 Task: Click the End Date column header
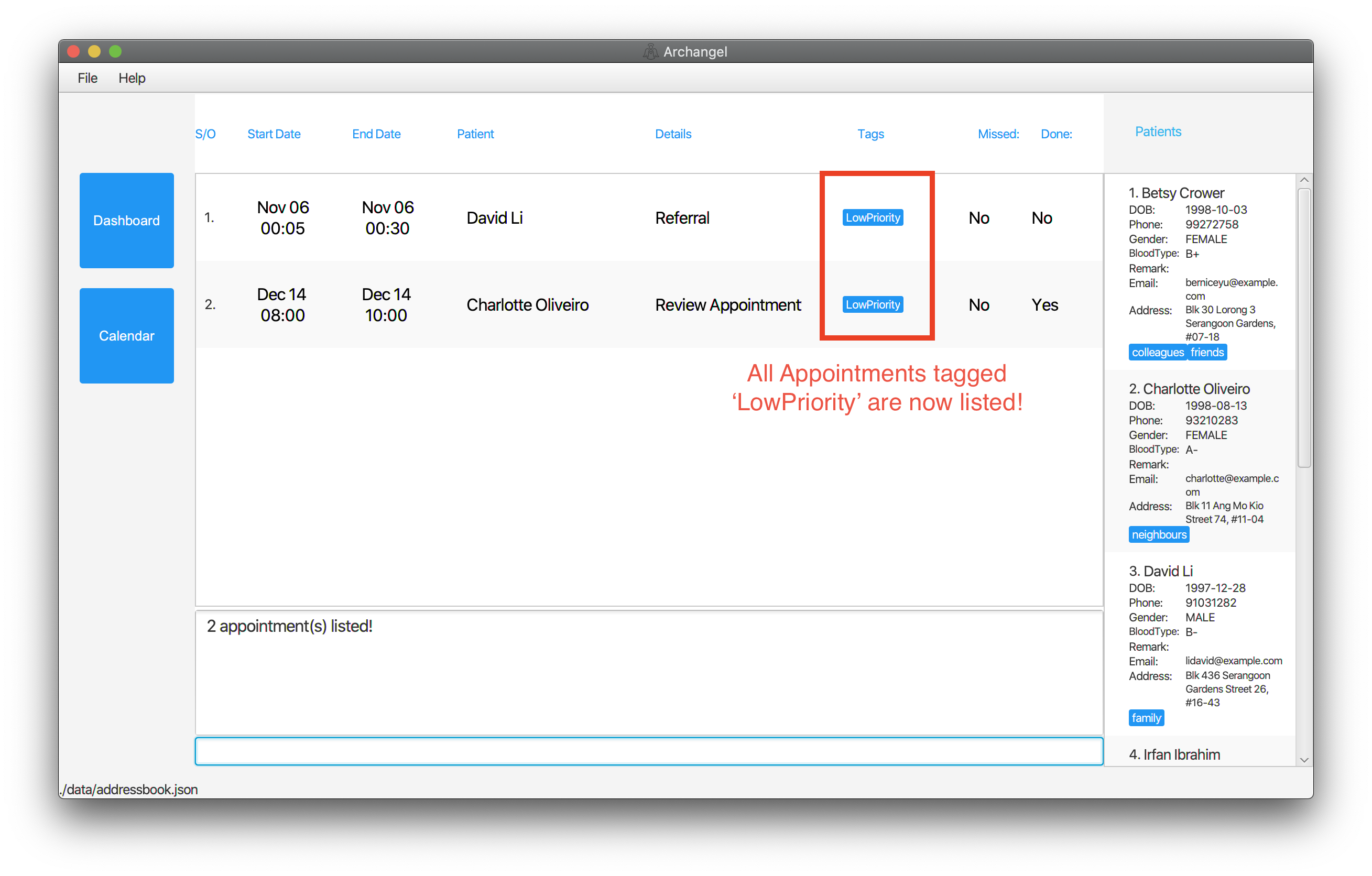(376, 134)
